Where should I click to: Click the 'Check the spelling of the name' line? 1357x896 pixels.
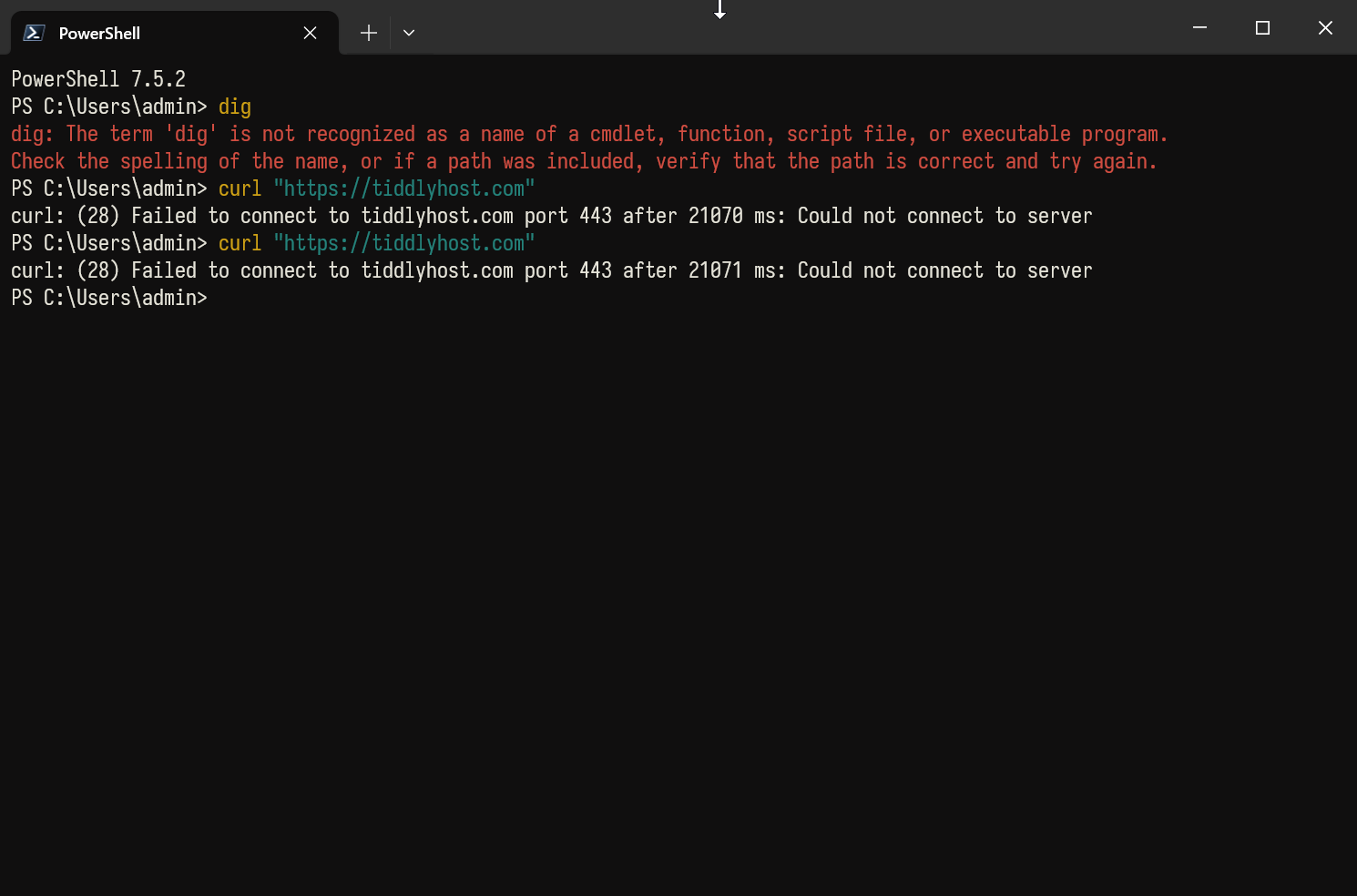[x=584, y=161]
